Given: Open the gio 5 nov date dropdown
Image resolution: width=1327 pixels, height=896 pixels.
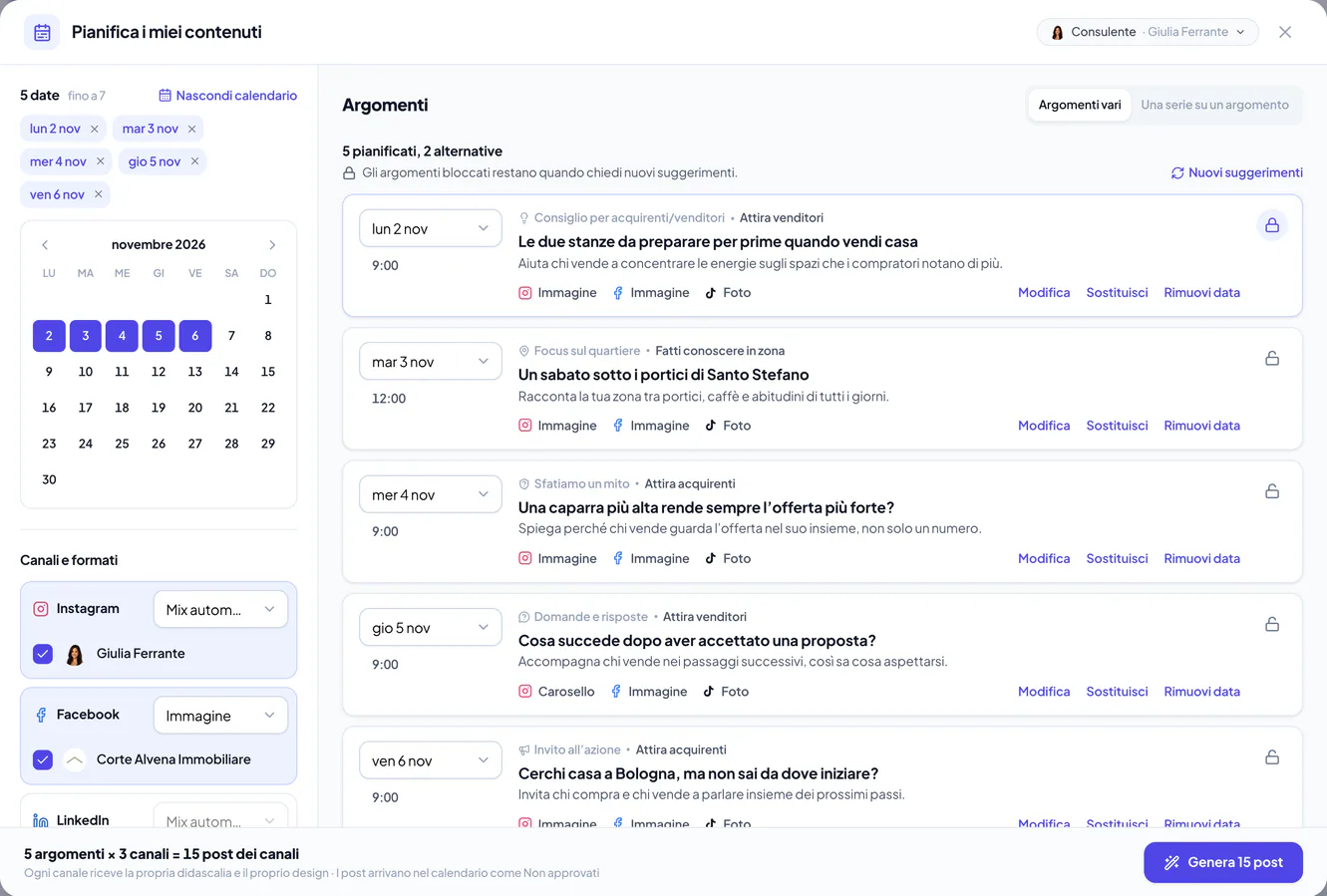Looking at the screenshot, I should point(431,628).
